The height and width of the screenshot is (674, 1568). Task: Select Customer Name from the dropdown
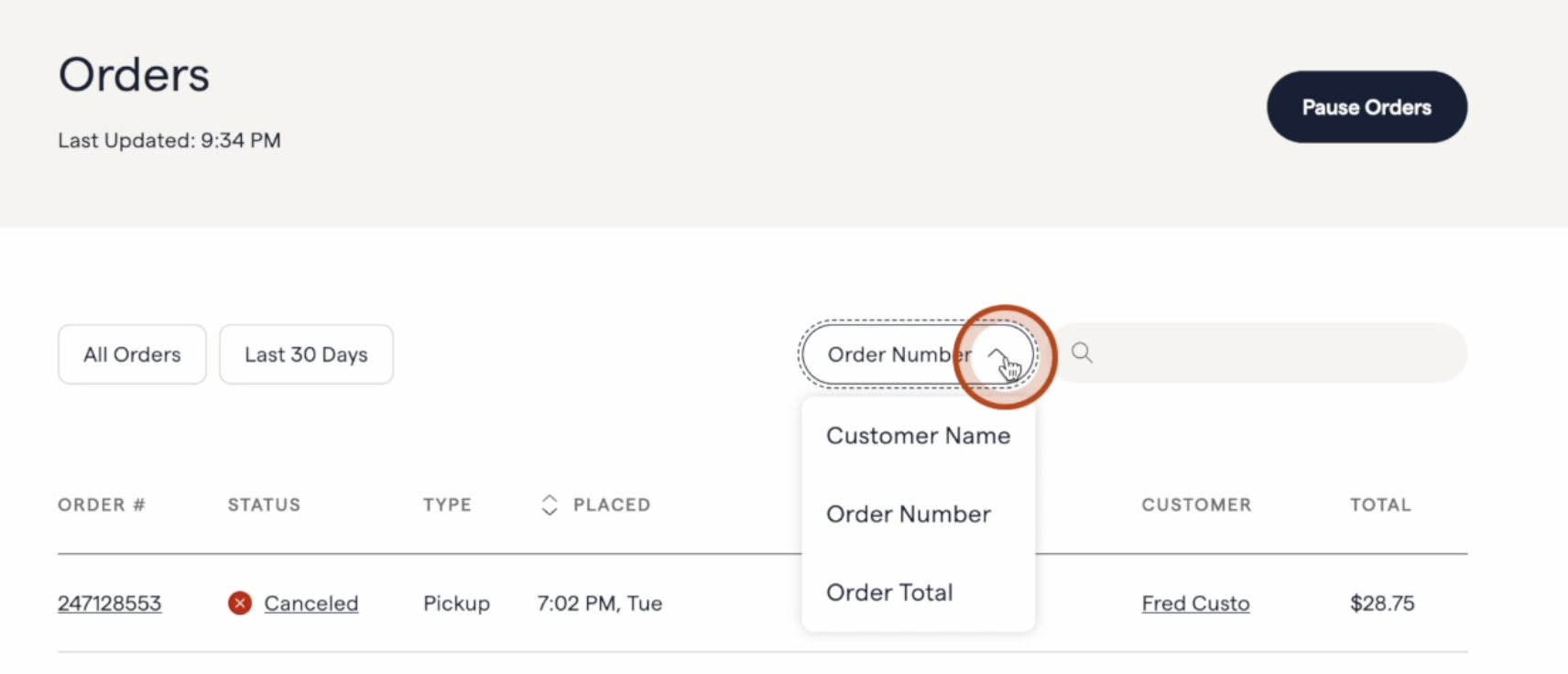917,436
